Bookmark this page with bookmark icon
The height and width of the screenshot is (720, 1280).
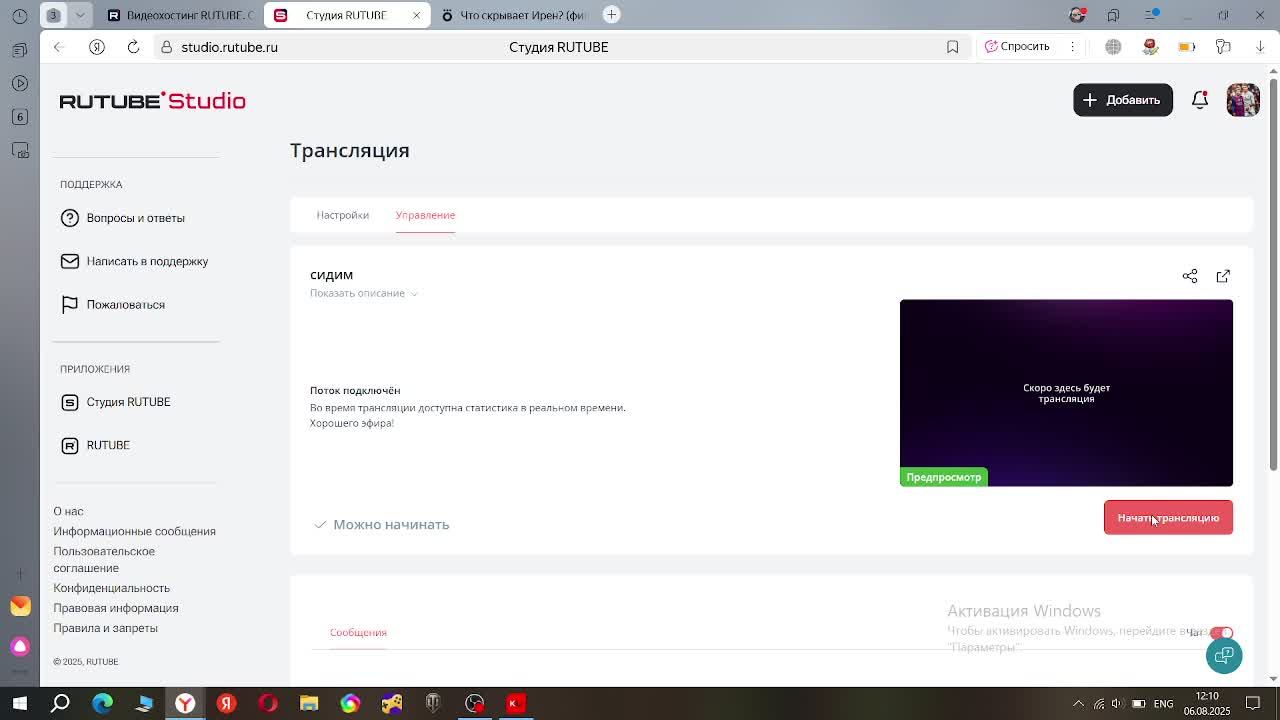952,47
